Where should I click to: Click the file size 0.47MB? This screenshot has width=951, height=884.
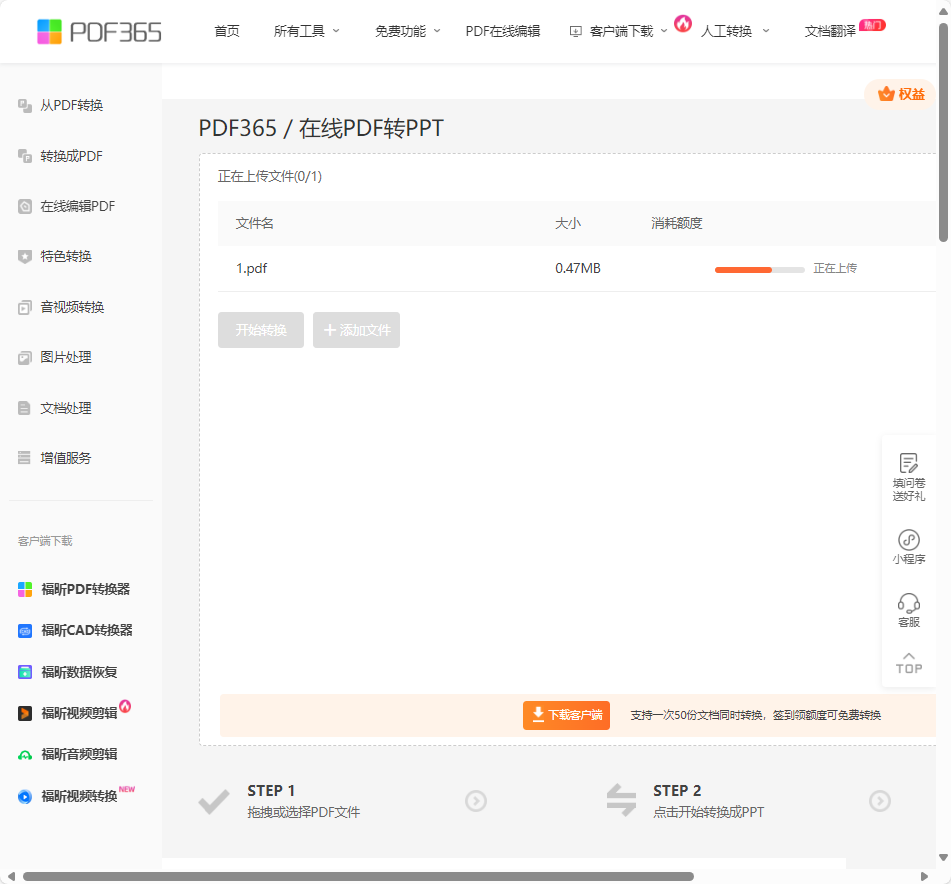[x=578, y=269]
